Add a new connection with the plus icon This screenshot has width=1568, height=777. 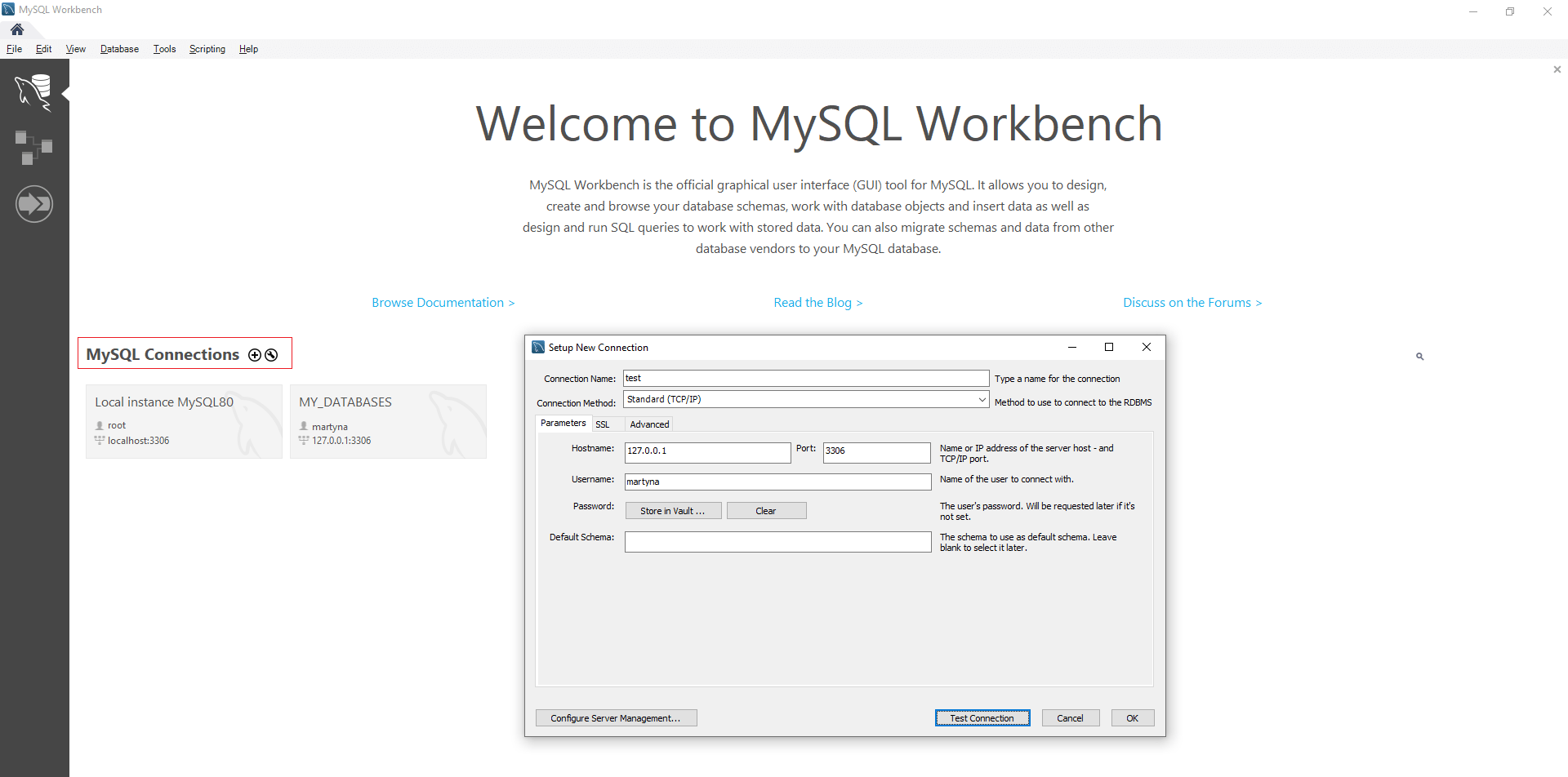click(x=254, y=354)
